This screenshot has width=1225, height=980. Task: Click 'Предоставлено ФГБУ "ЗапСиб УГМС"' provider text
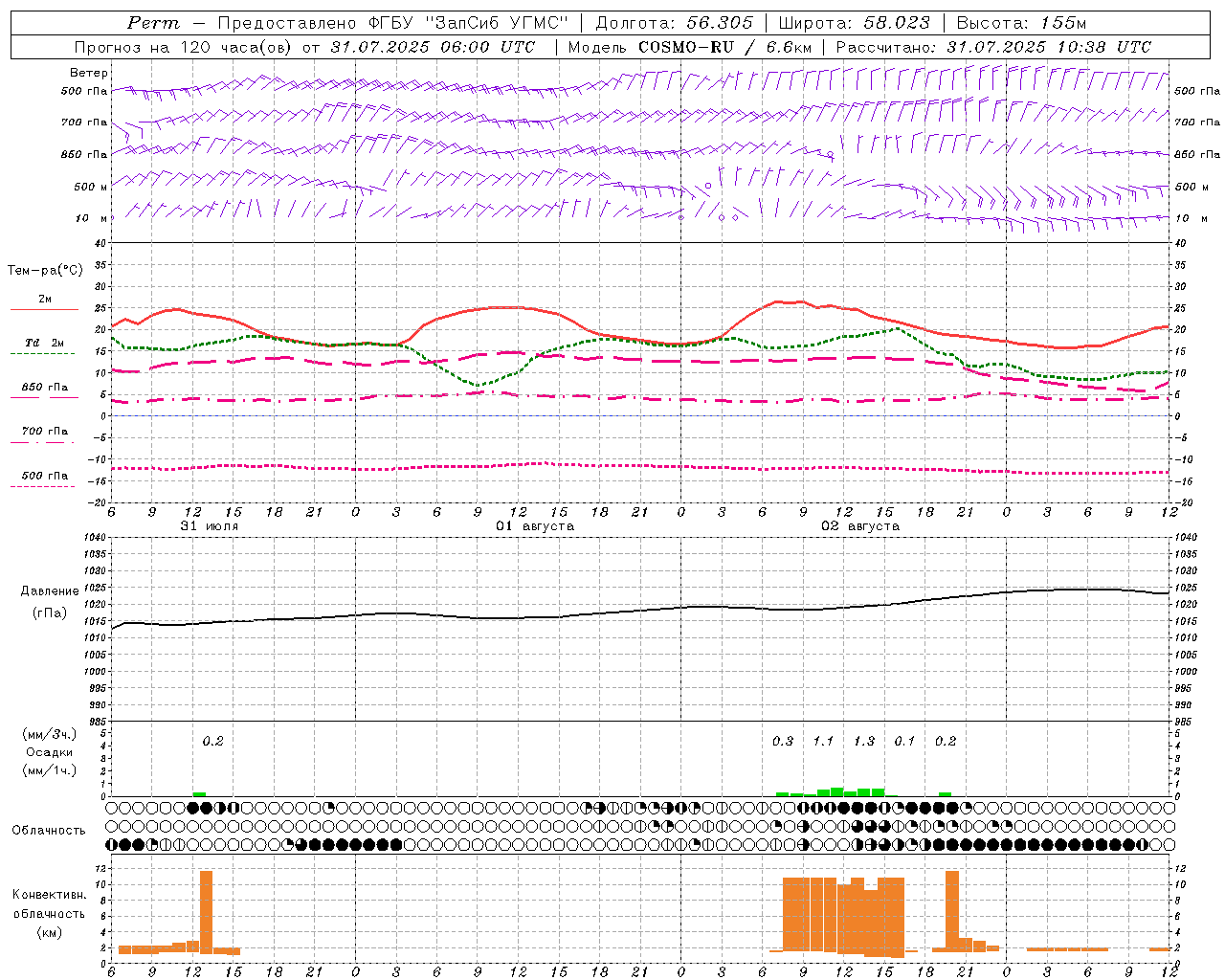tap(394, 23)
